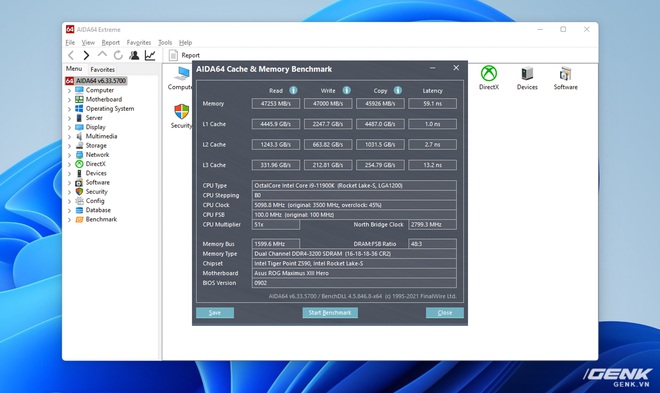Click the Up level arrow icon
This screenshot has height=393, width=660.
(102, 55)
